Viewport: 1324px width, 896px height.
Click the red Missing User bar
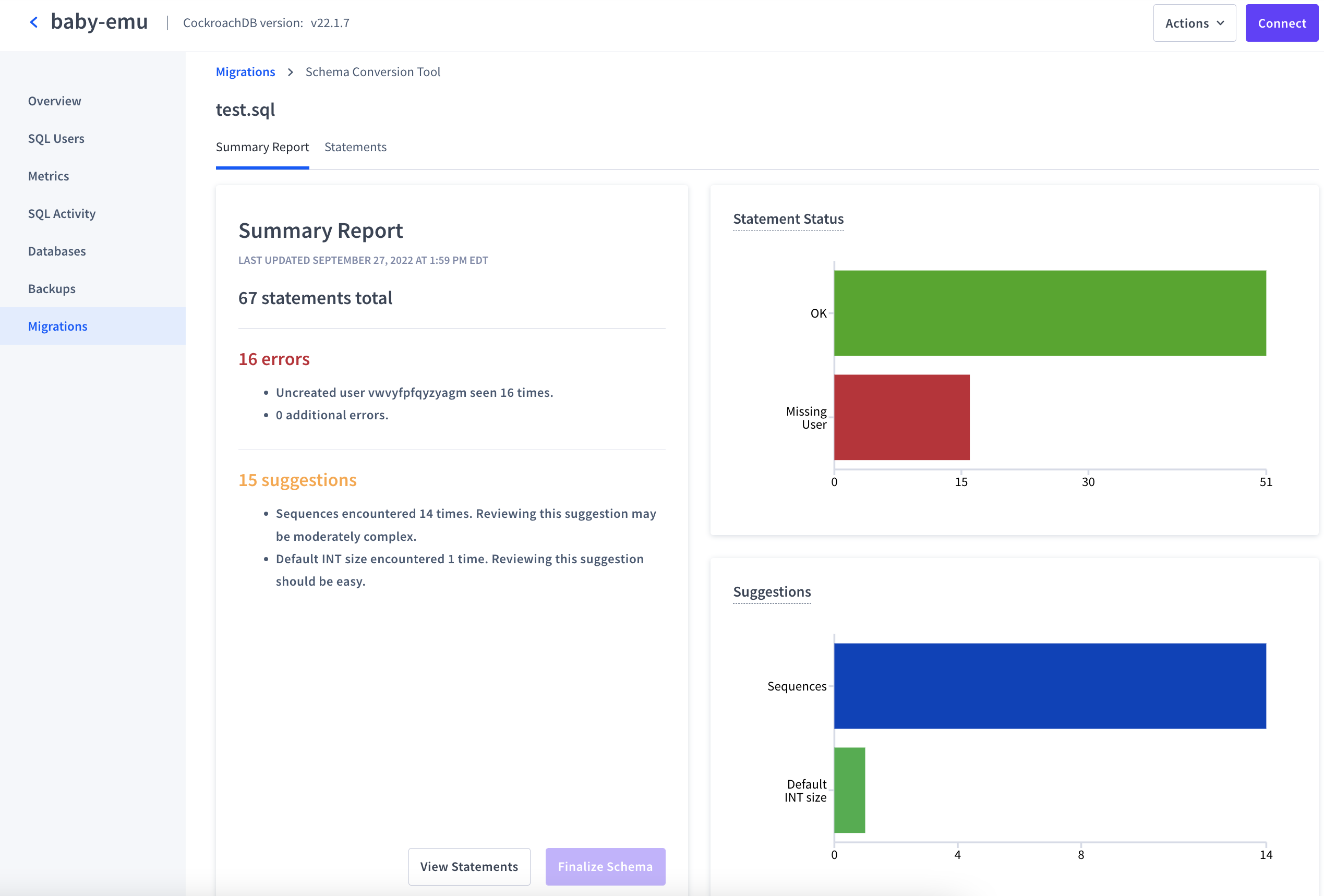pyautogui.click(x=901, y=417)
